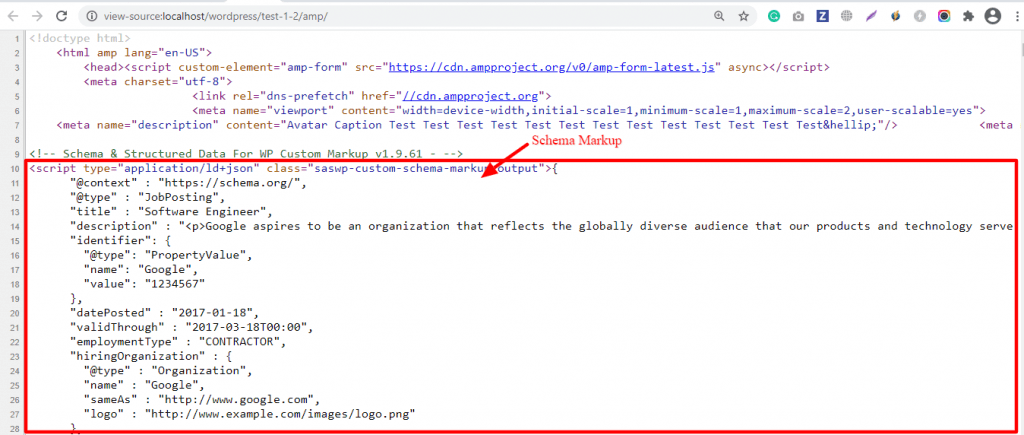Open the Extensions puzzle piece menu
The width and height of the screenshot is (1024, 435).
968,16
